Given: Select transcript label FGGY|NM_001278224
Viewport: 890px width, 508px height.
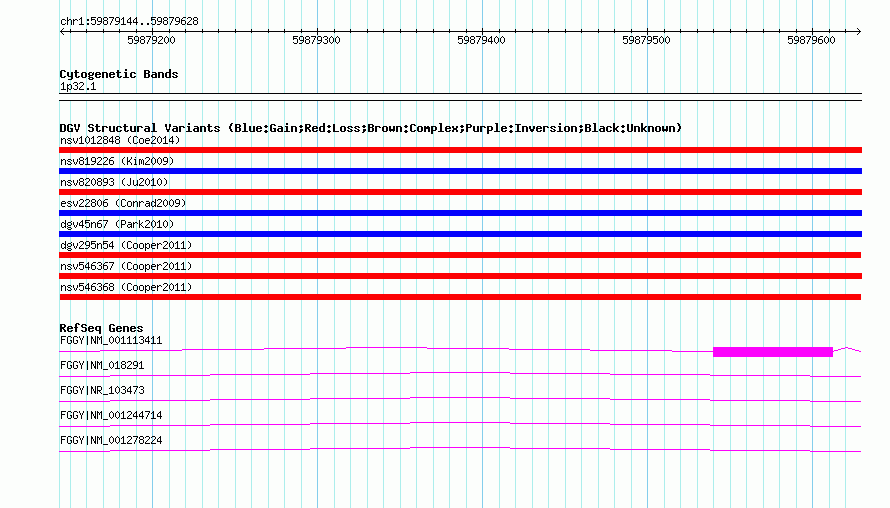Looking at the screenshot, I should [111, 440].
